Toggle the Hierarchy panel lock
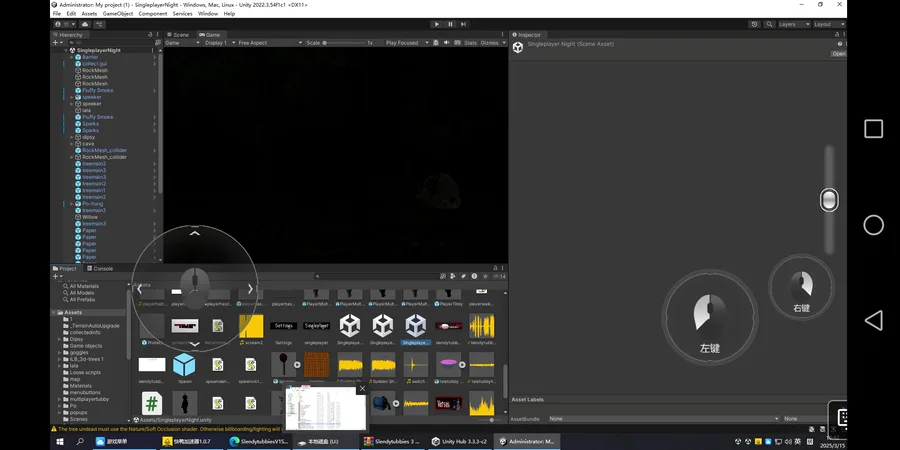The image size is (900, 450). [x=150, y=34]
